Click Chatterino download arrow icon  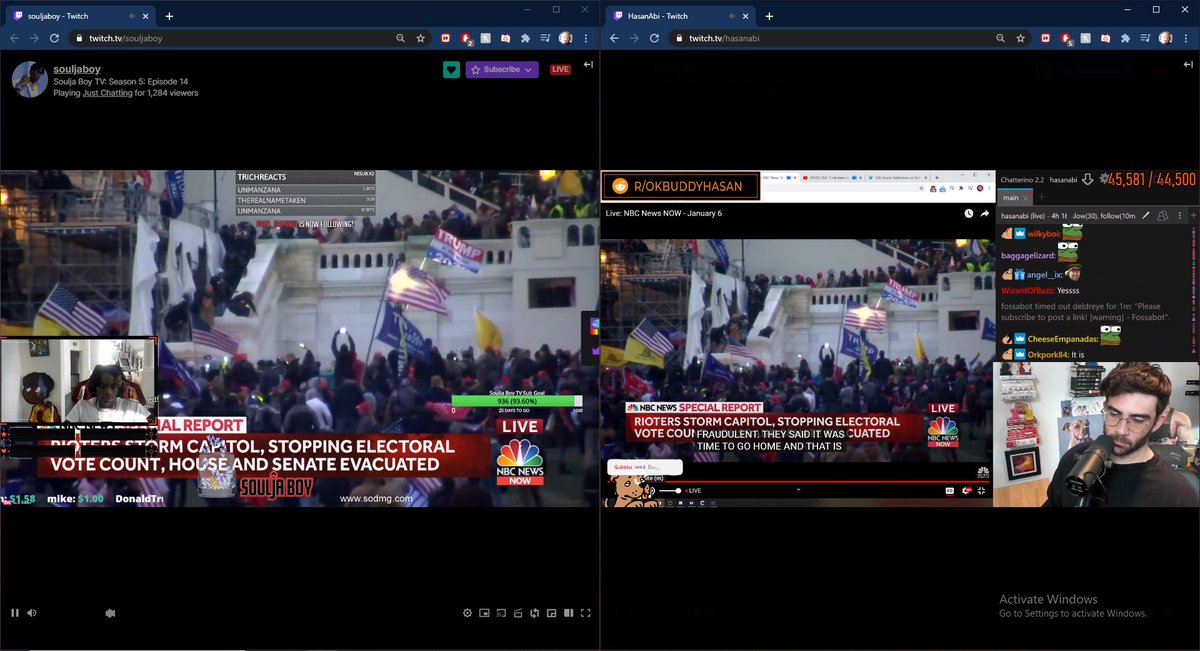1088,180
